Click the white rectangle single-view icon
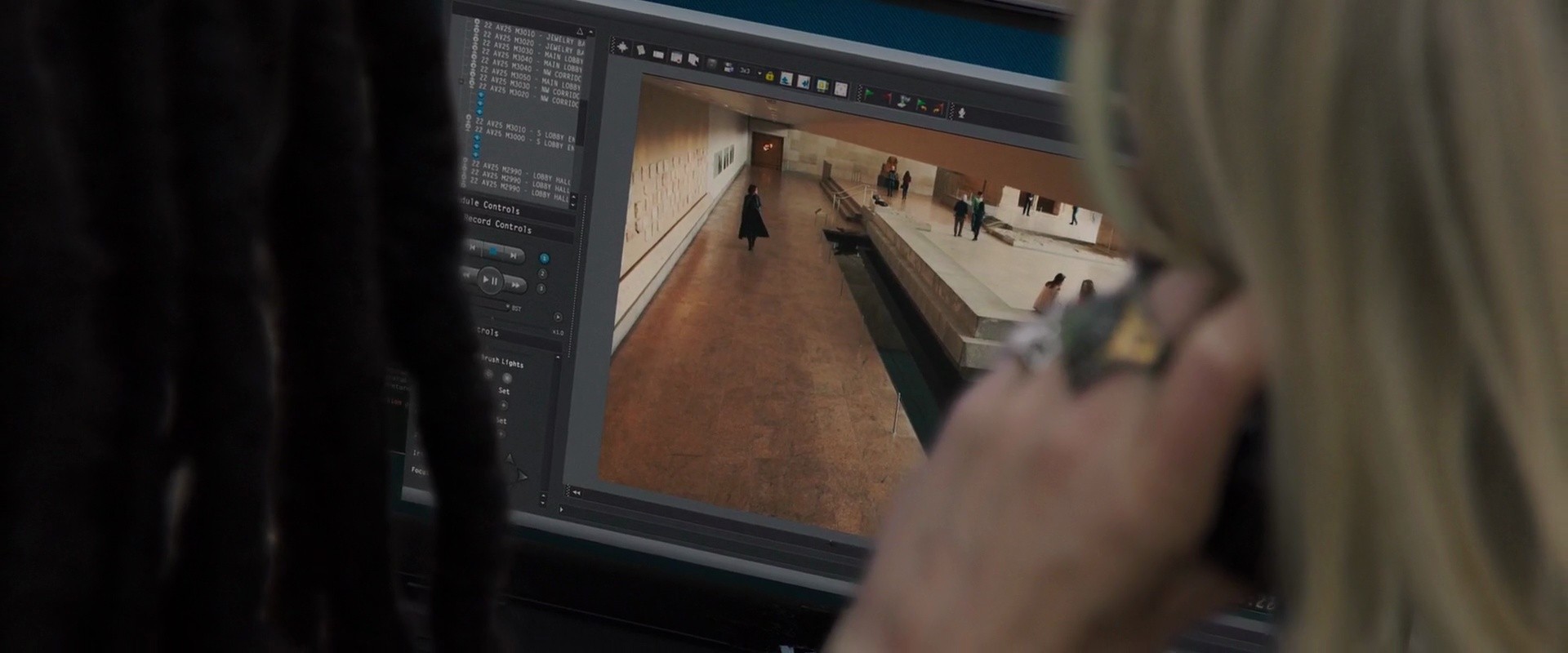This screenshot has width=1568, height=653. (x=658, y=54)
